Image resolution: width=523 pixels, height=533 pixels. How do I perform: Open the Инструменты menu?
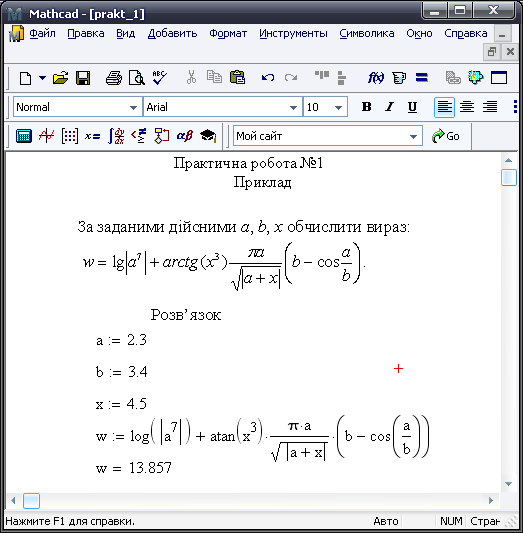point(293,33)
